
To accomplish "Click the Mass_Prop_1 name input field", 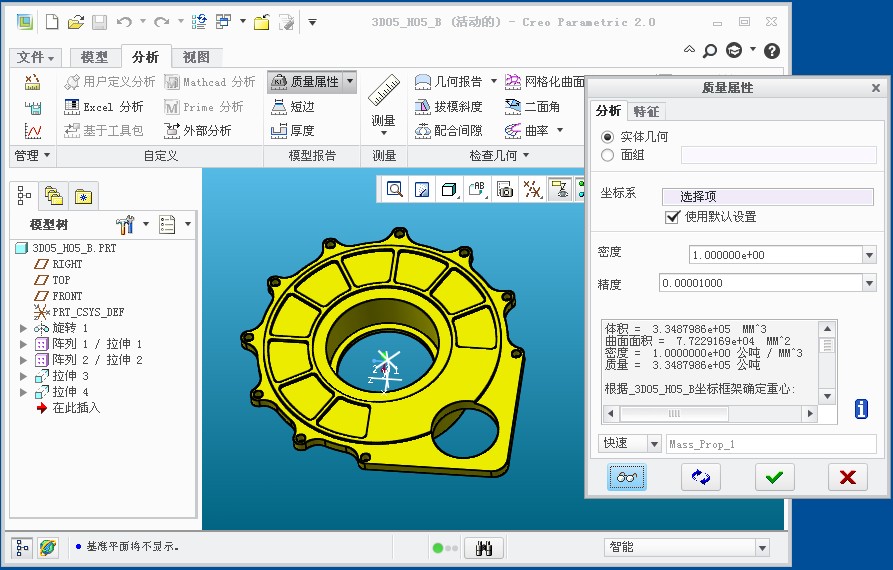I will [770, 444].
